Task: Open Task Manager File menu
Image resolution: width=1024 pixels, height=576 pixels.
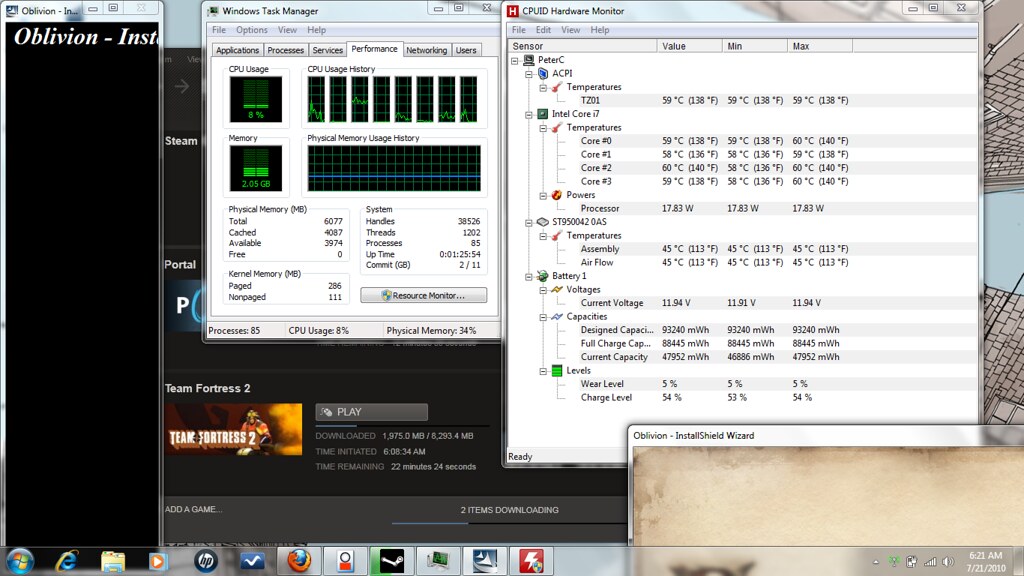Action: (x=219, y=30)
